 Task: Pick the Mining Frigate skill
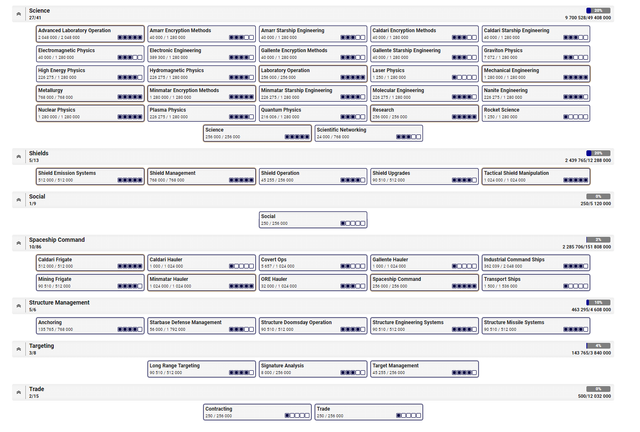coord(90,283)
